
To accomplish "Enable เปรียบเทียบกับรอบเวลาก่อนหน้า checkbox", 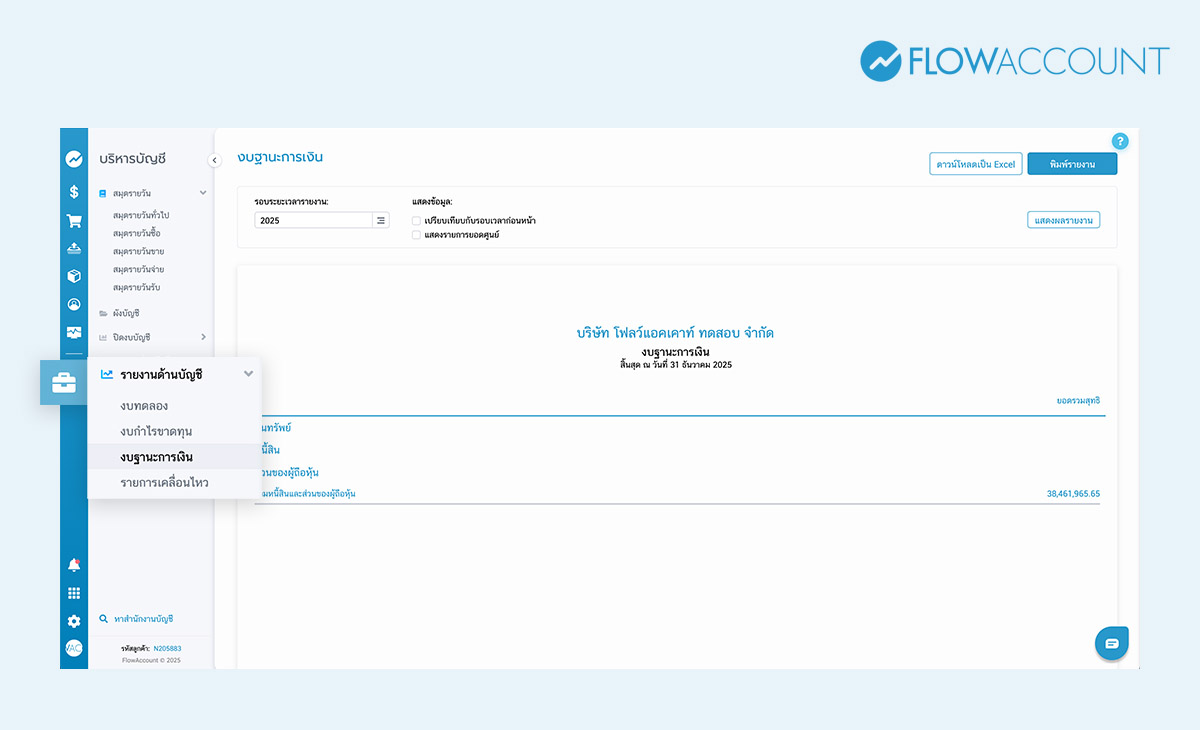I will click(x=416, y=220).
